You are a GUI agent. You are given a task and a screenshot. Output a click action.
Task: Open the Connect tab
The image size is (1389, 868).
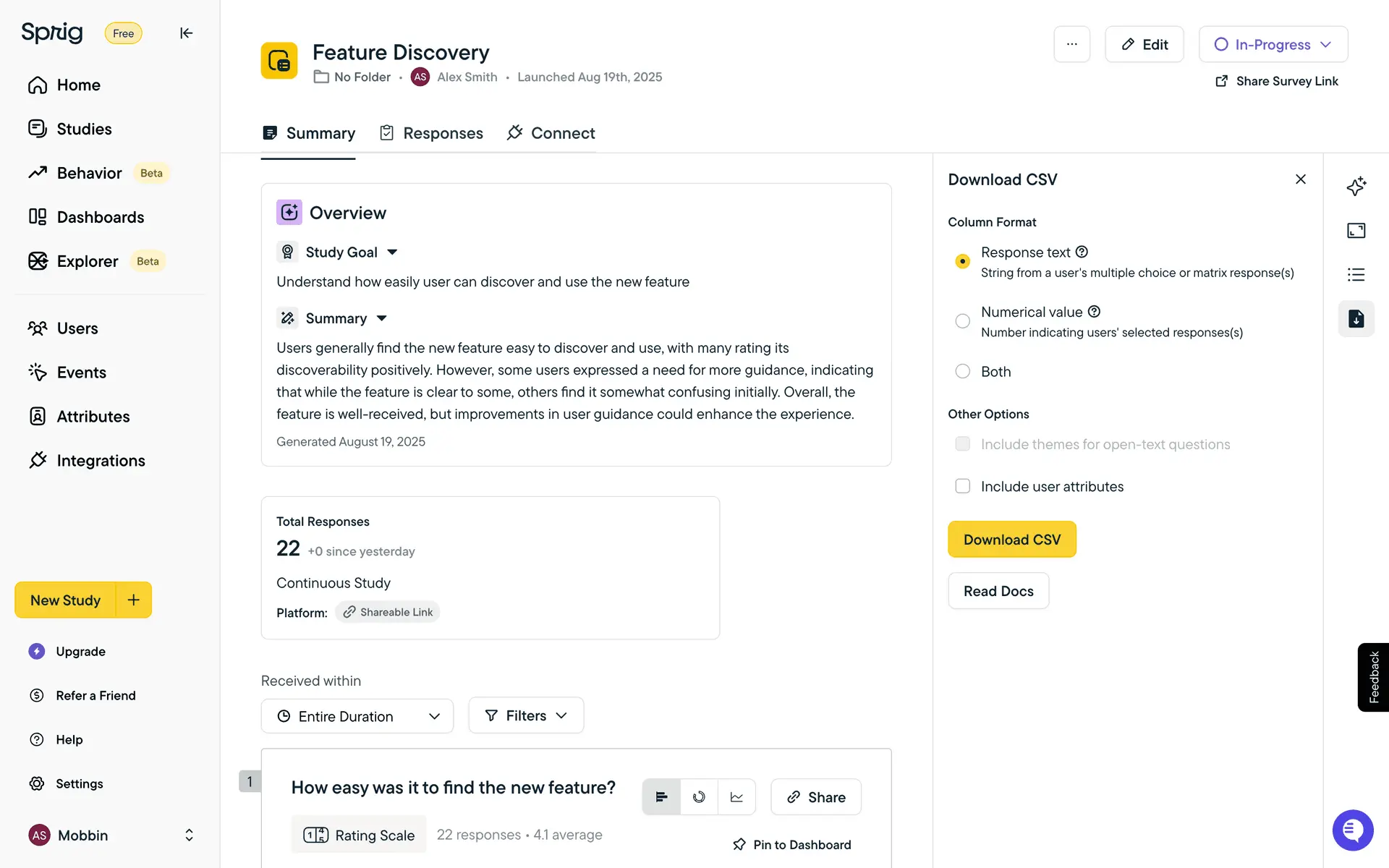(551, 133)
